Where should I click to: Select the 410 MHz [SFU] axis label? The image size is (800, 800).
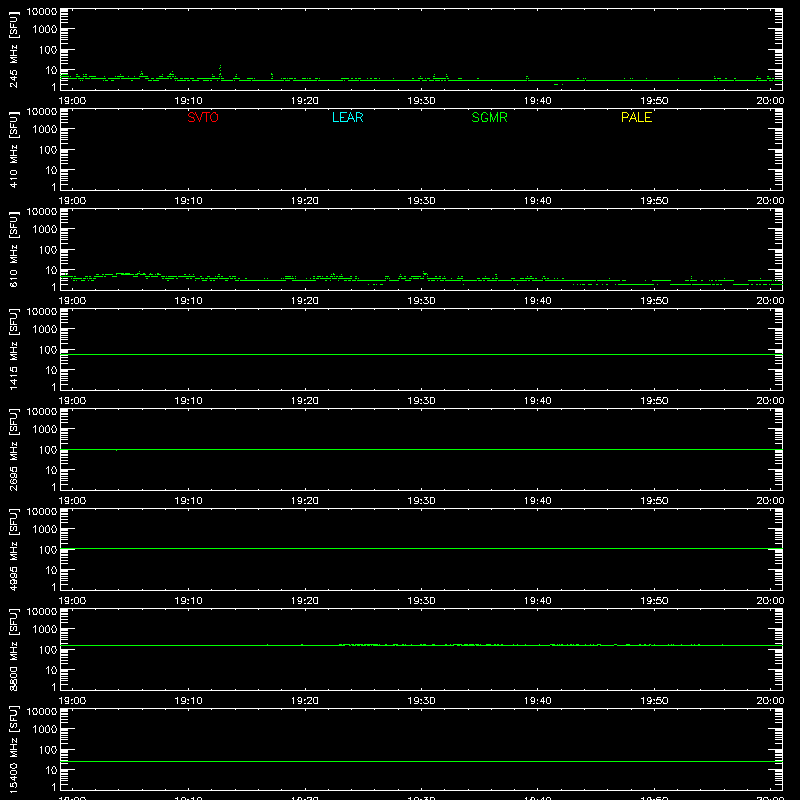pos(14,150)
